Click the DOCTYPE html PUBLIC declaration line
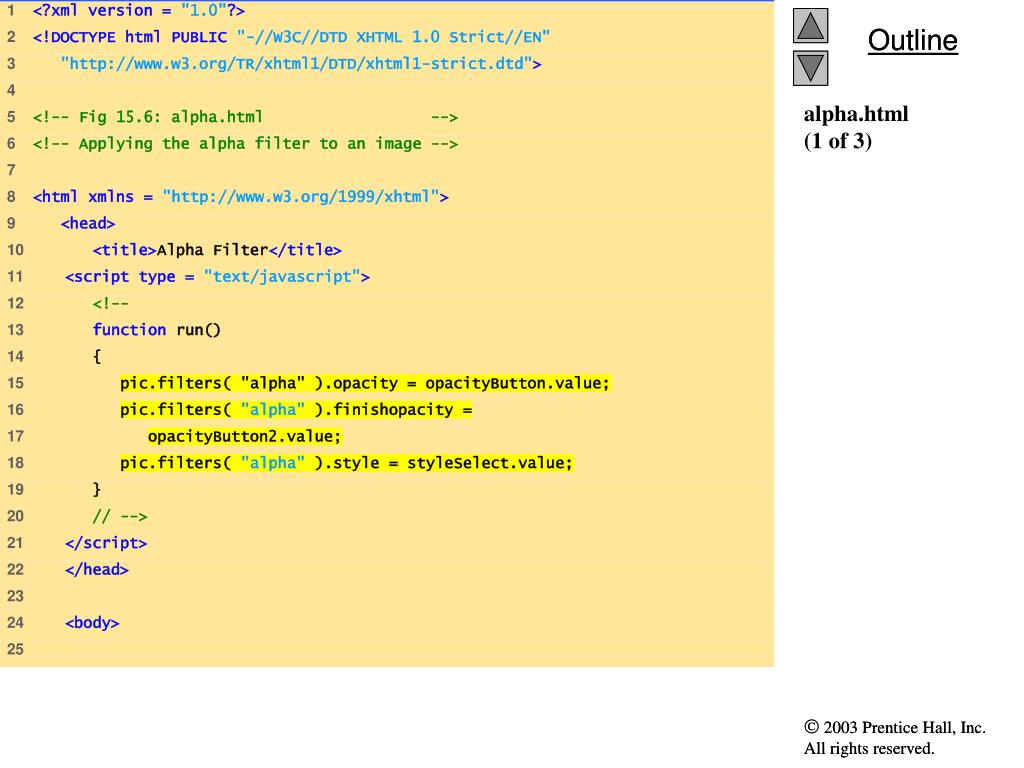 pyautogui.click(x=291, y=37)
